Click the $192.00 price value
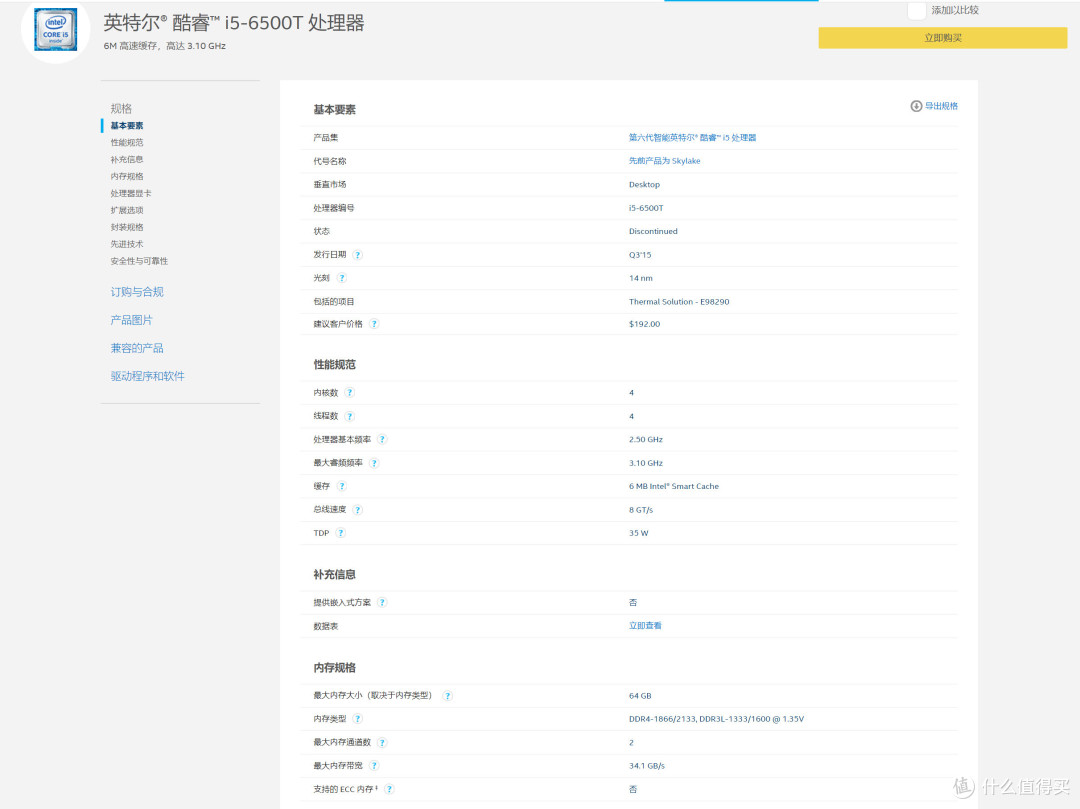 (644, 324)
